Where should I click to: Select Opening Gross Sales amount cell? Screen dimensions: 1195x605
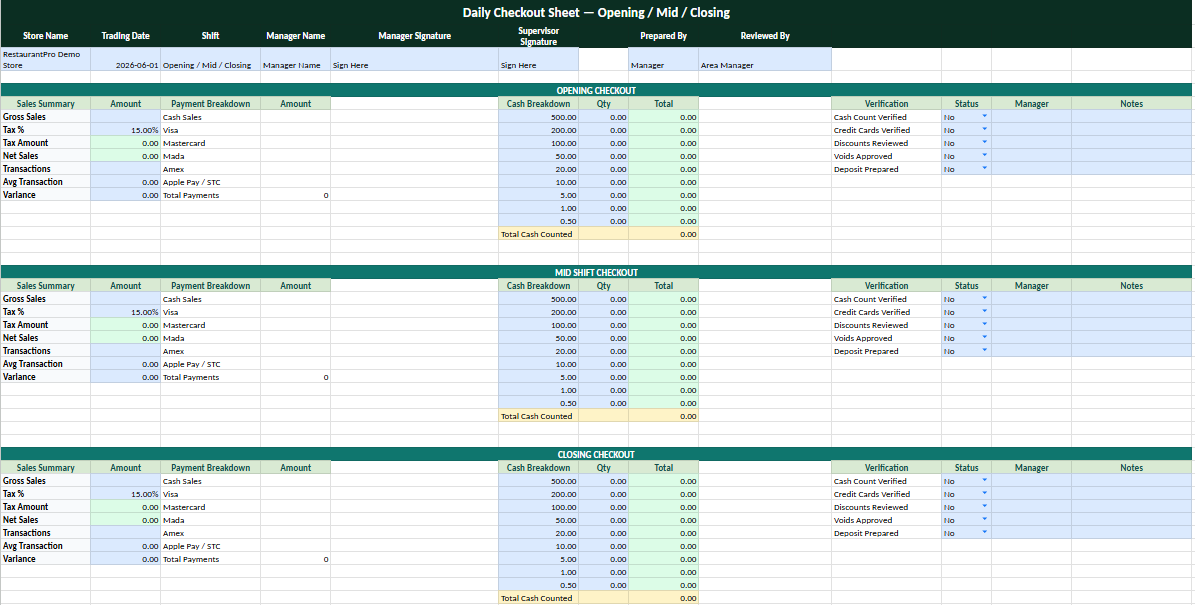[x=126, y=117]
